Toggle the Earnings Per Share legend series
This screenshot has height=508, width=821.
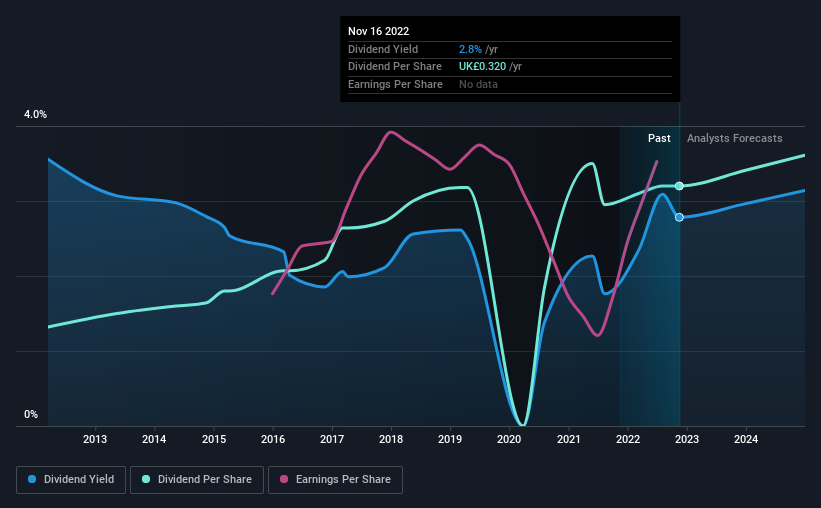click(335, 480)
